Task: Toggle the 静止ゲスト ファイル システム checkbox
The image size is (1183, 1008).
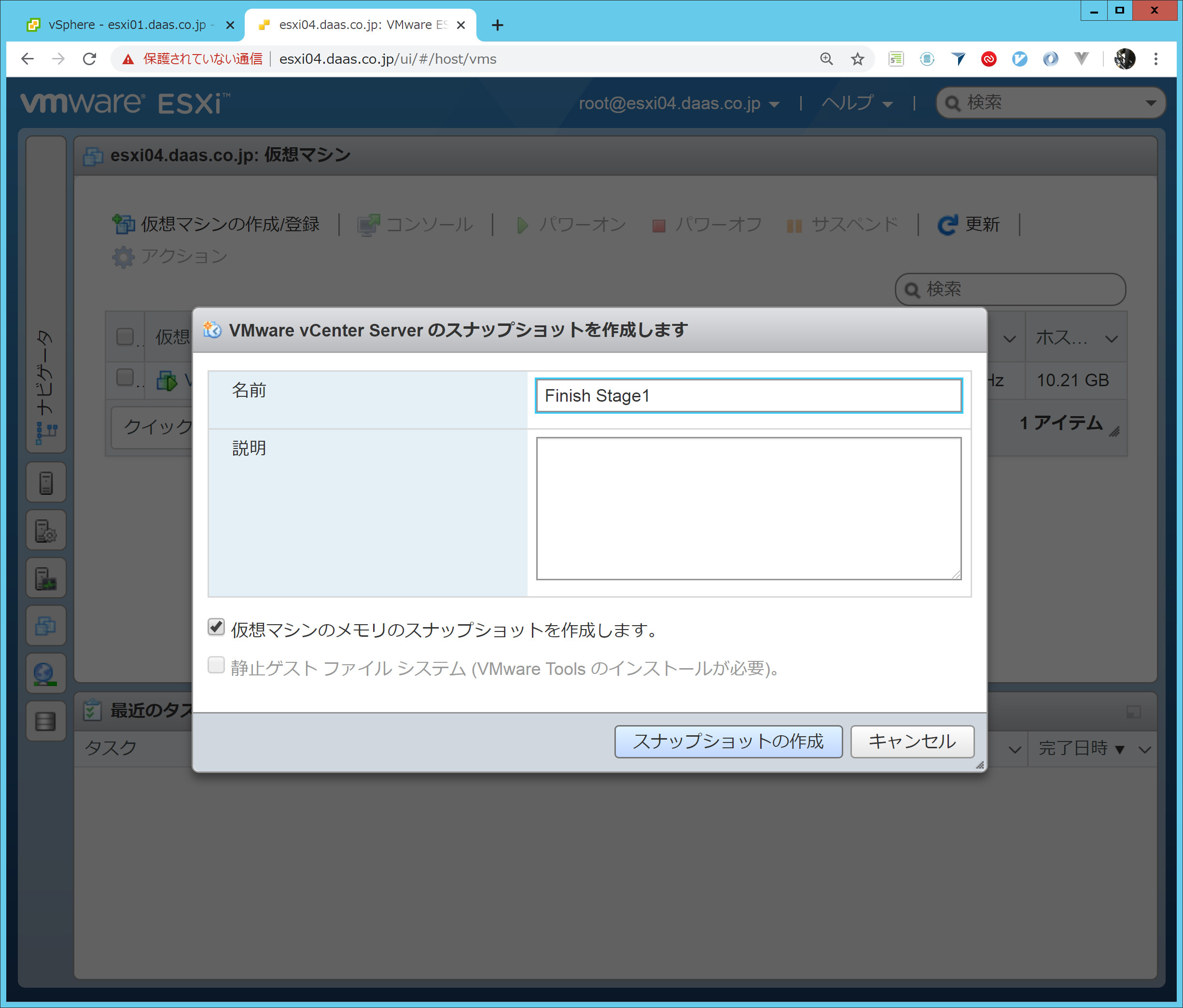Action: (216, 665)
